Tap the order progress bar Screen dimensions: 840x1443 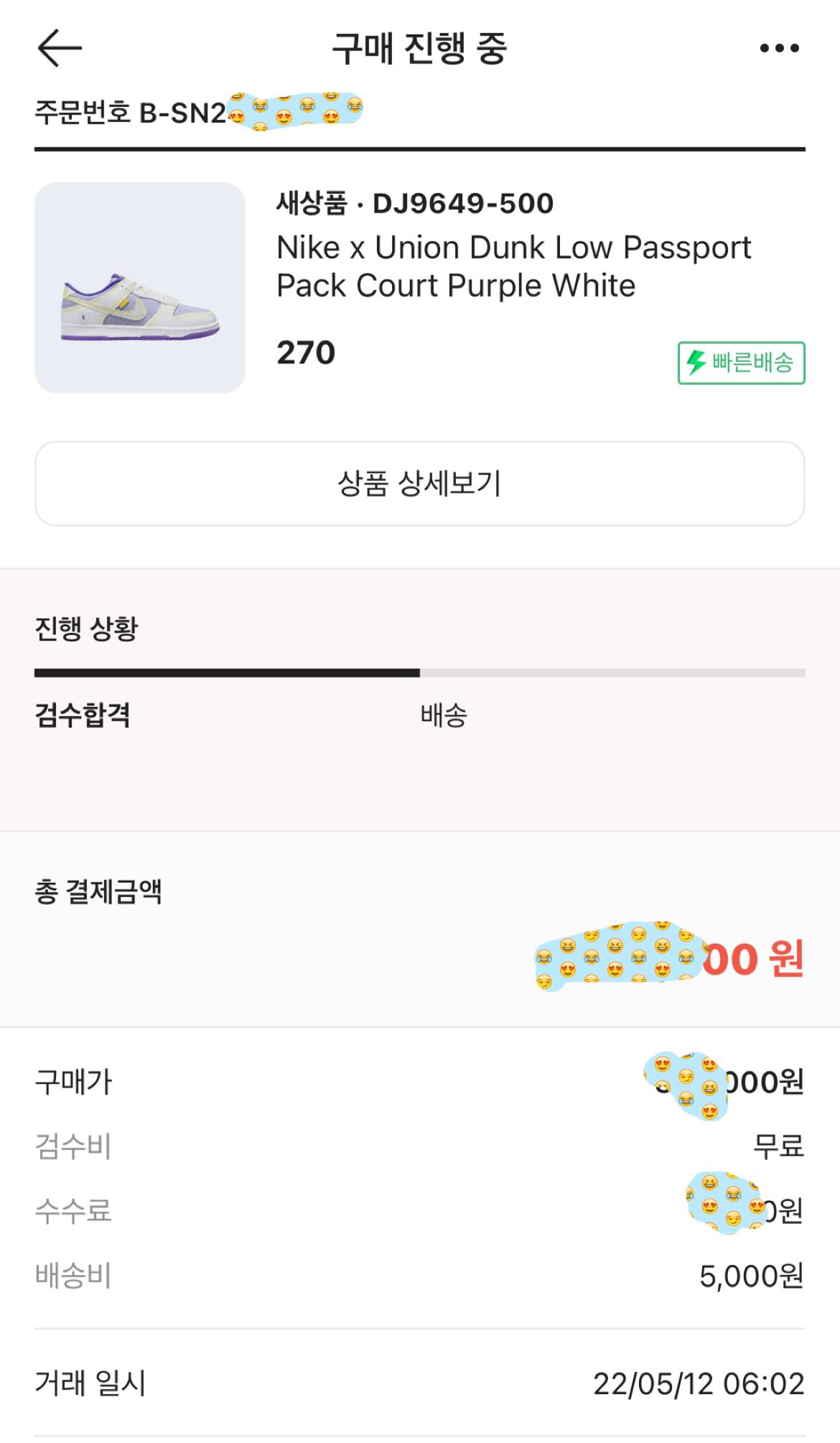(x=419, y=673)
